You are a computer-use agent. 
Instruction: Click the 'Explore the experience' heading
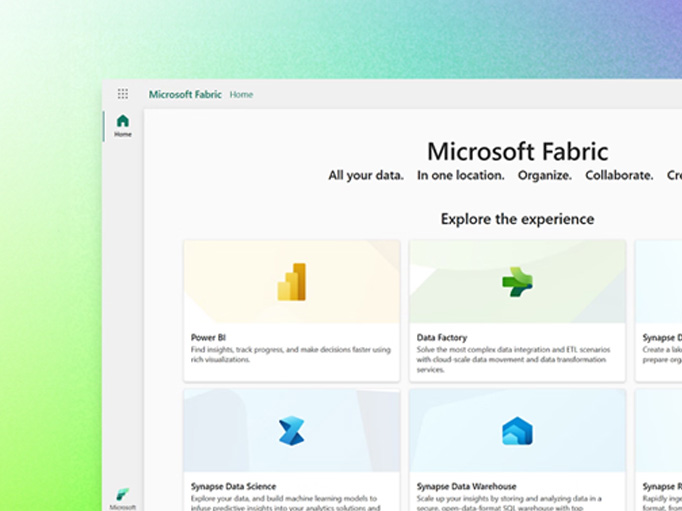[x=518, y=219]
